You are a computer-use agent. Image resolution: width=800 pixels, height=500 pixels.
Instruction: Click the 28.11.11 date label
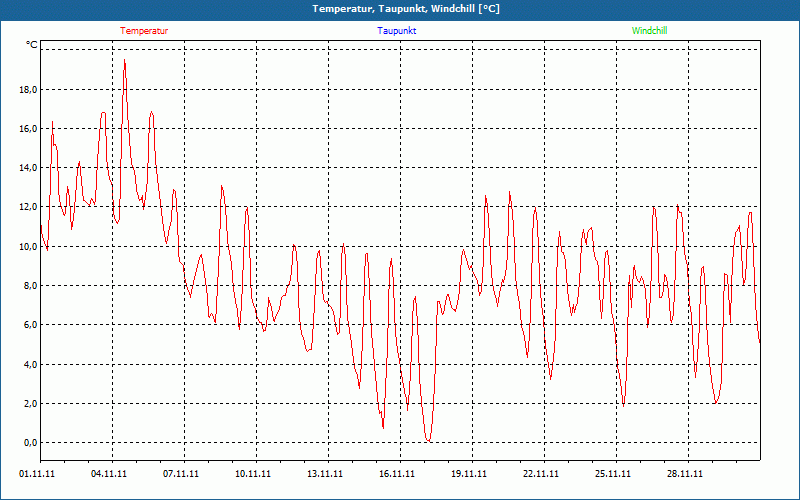click(x=684, y=474)
